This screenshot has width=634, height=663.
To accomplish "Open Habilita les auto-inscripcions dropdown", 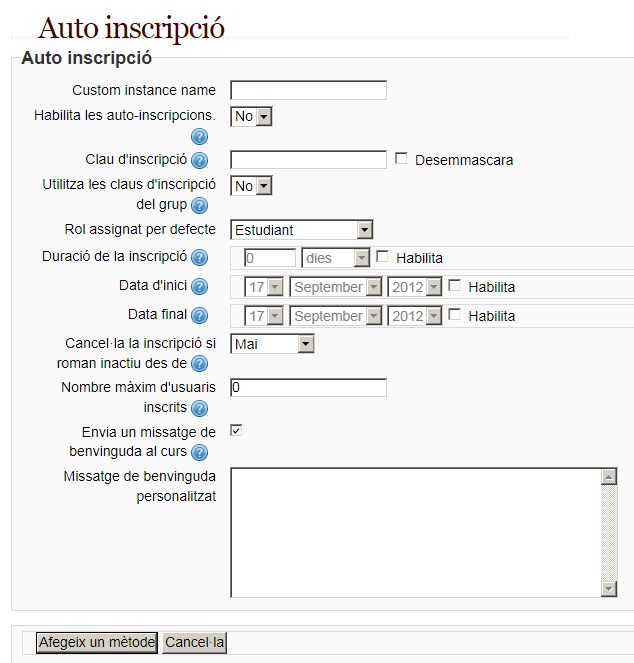I will (251, 116).
